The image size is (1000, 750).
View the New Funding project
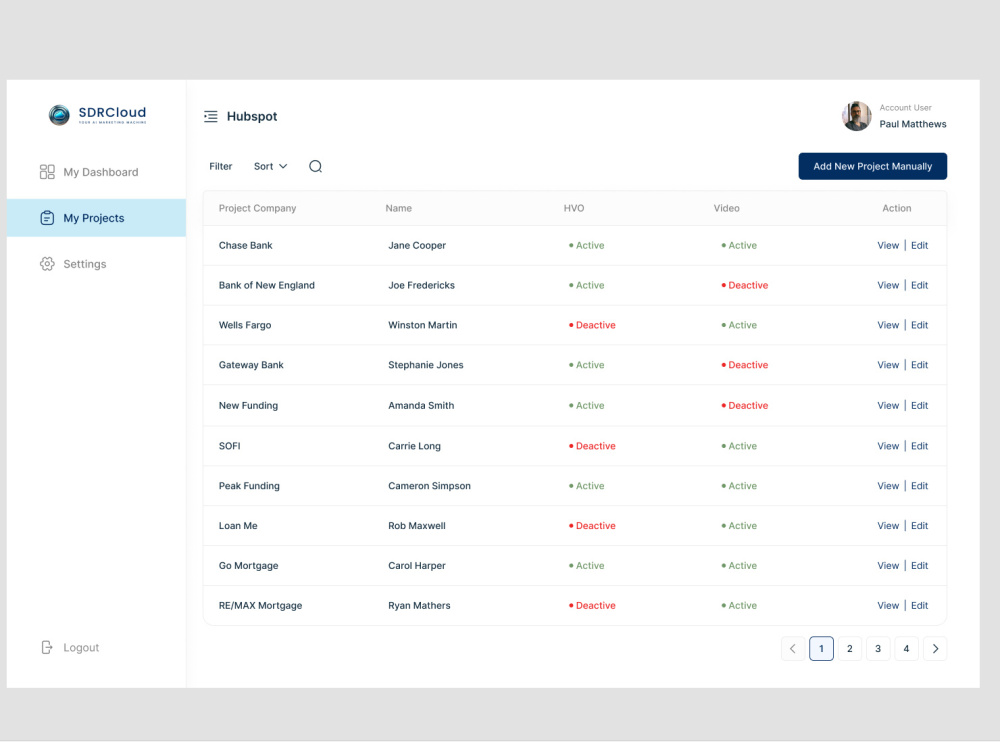pos(888,406)
